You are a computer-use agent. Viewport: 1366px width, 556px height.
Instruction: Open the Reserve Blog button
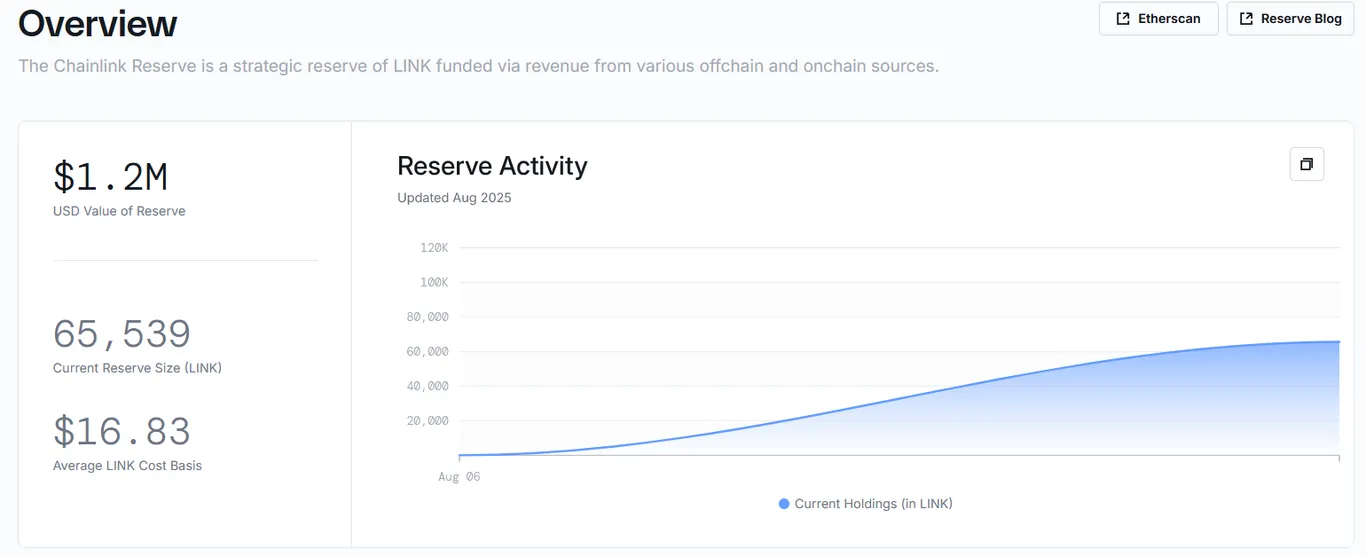coord(1290,19)
